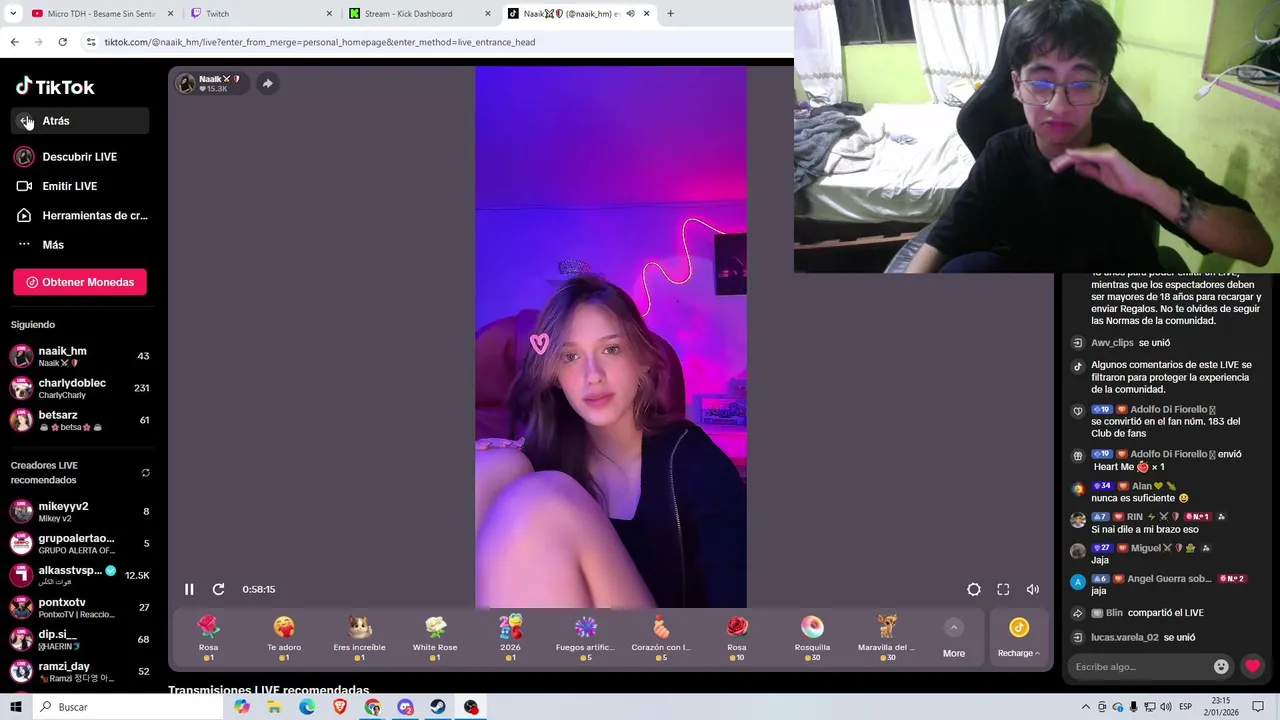Open File Explorer from the taskbar

click(274, 707)
